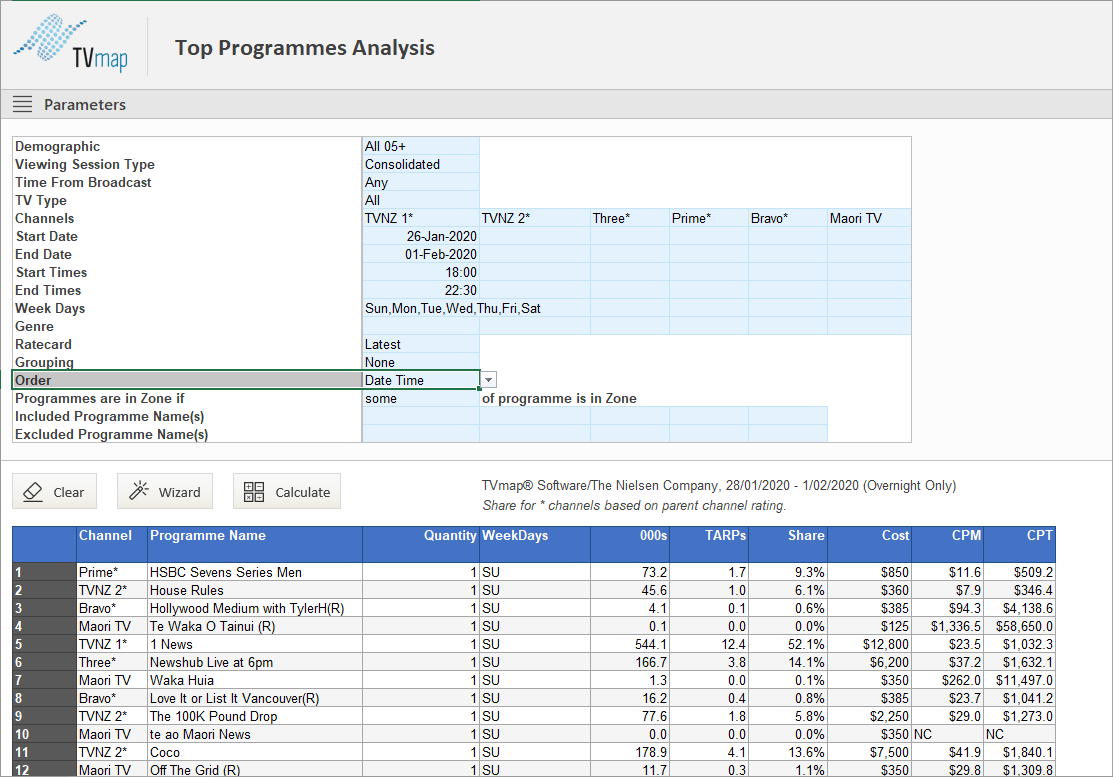This screenshot has width=1113, height=777.
Task: Click the 000s column header
Action: tap(630, 544)
